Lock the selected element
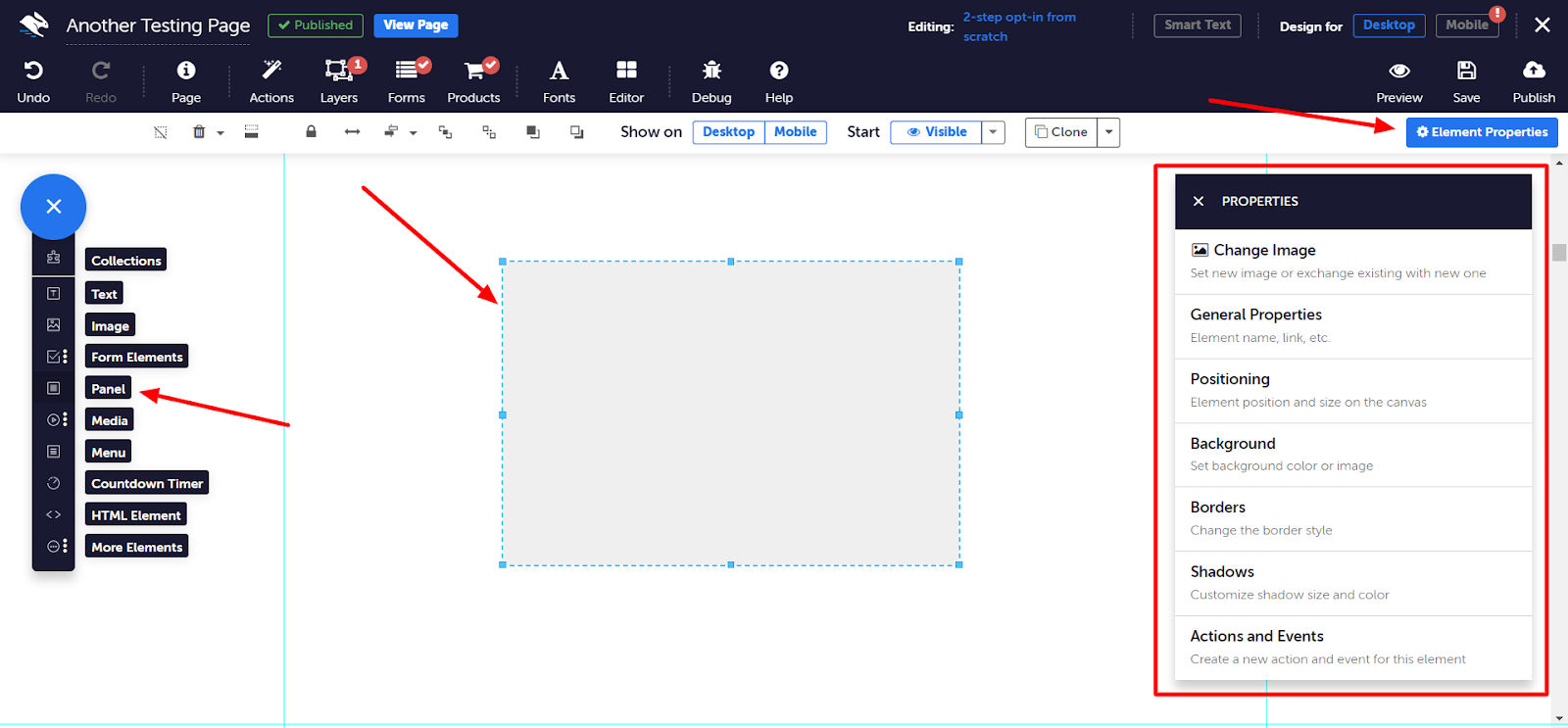 pos(311,131)
